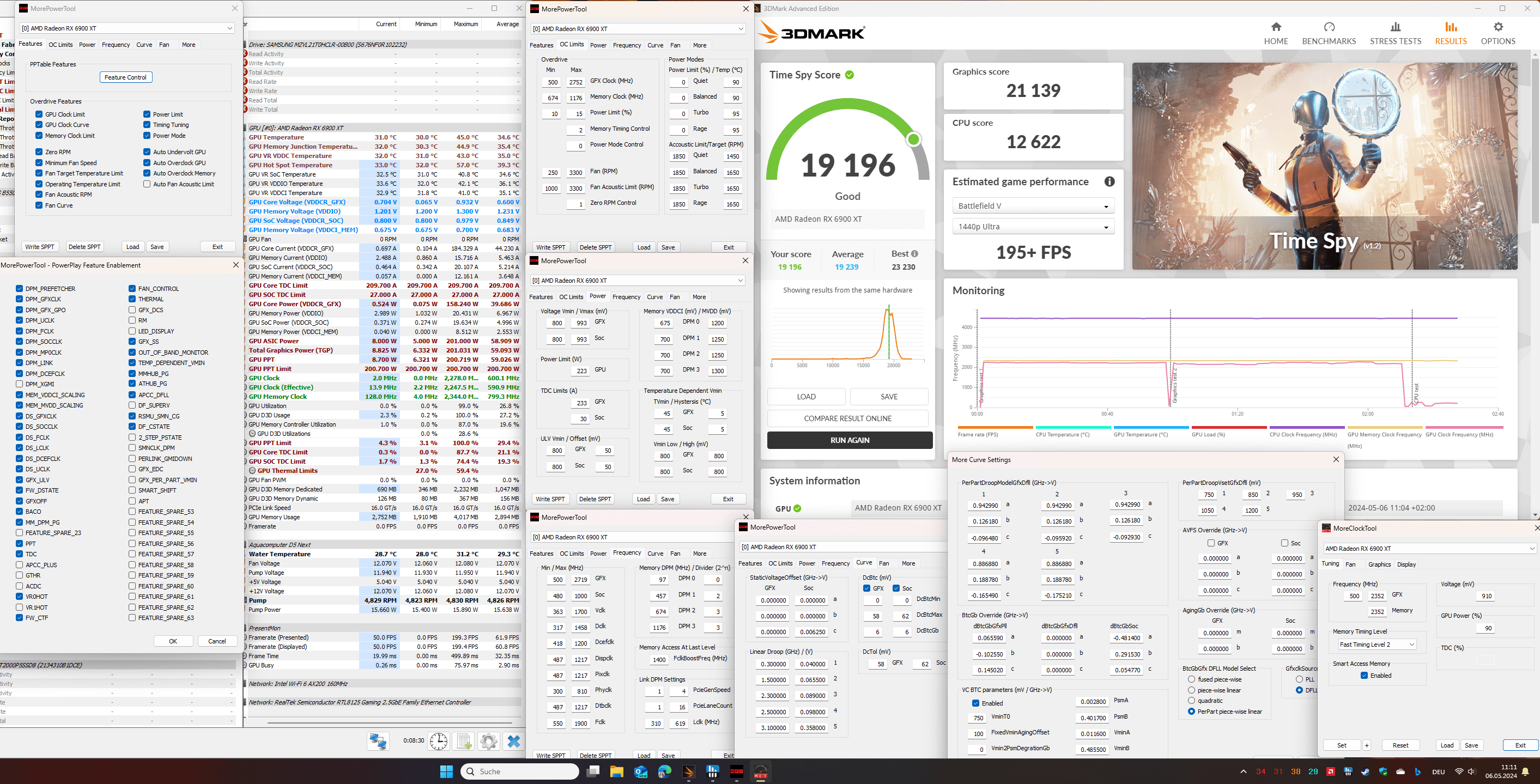Open Outlook from the taskbar
Viewport: 1540px width, 784px height.
click(641, 771)
